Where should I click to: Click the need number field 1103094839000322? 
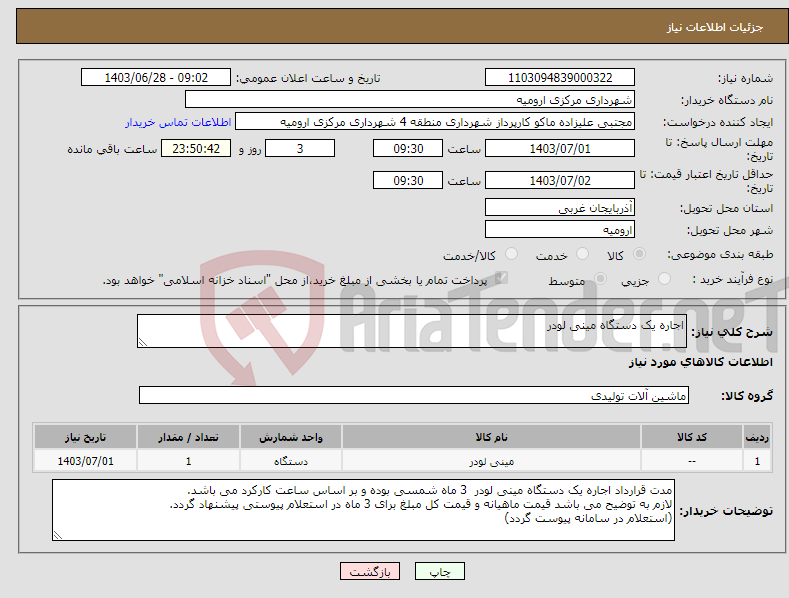click(560, 78)
